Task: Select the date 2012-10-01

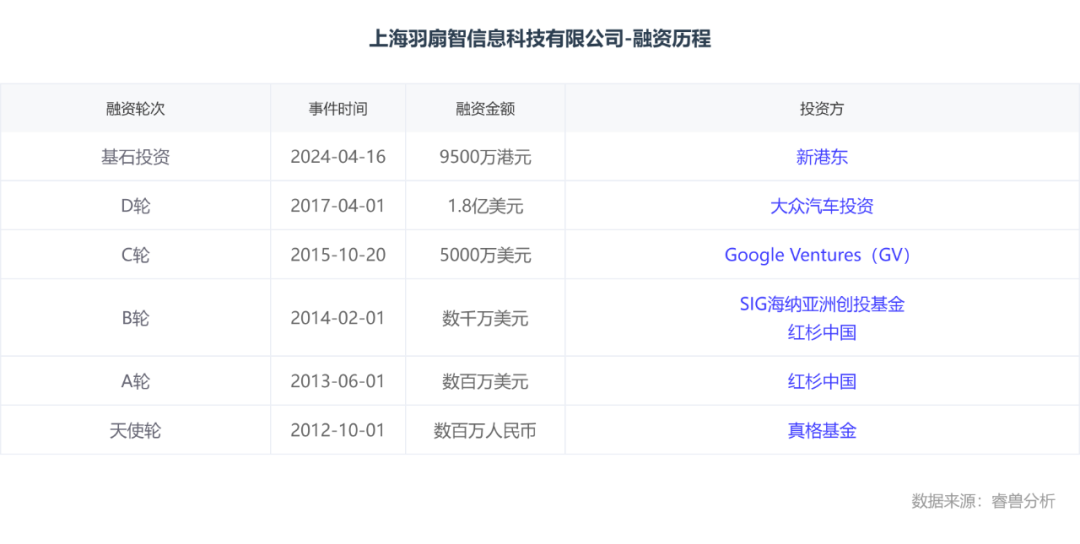Action: (x=338, y=431)
